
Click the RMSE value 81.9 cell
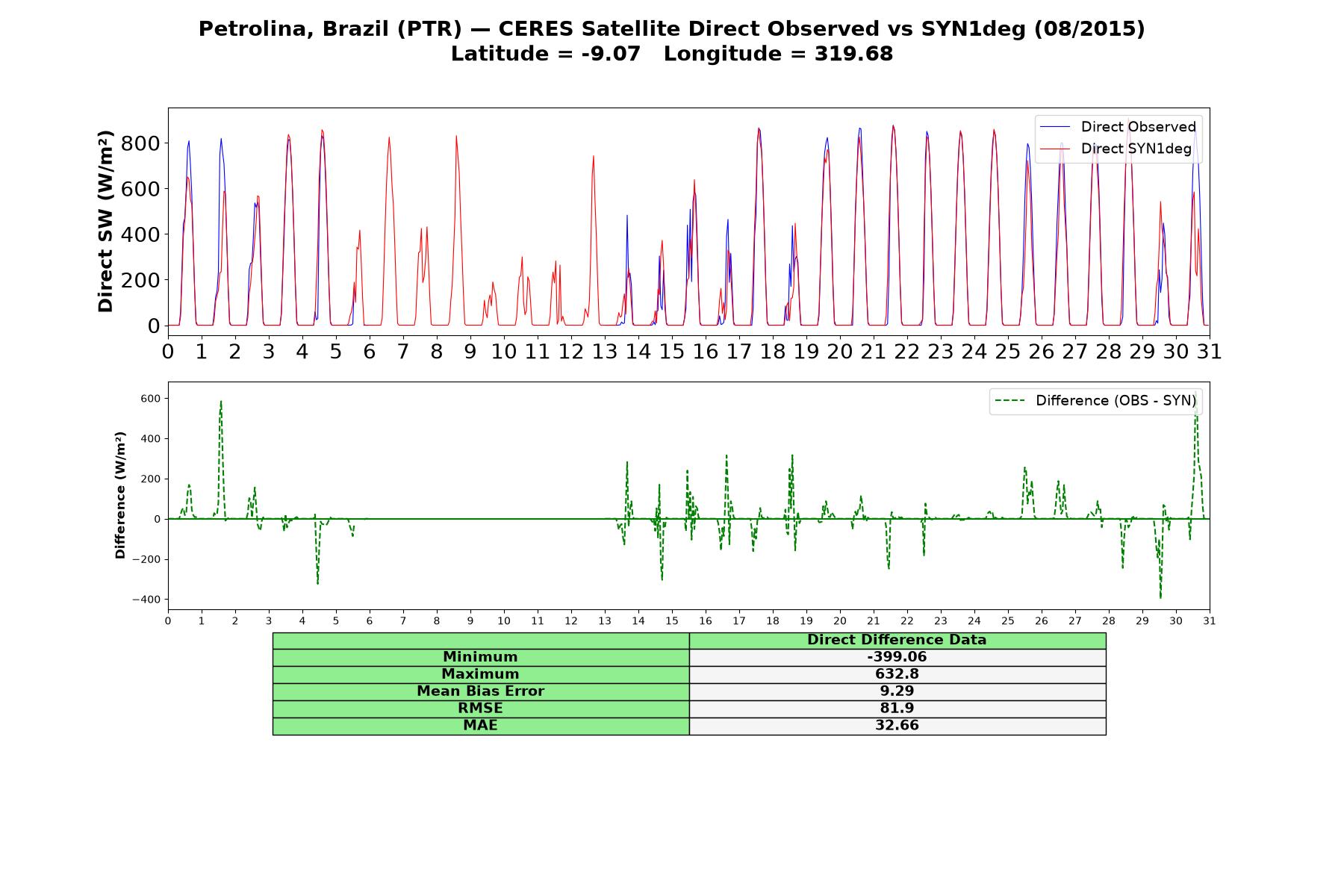click(897, 709)
